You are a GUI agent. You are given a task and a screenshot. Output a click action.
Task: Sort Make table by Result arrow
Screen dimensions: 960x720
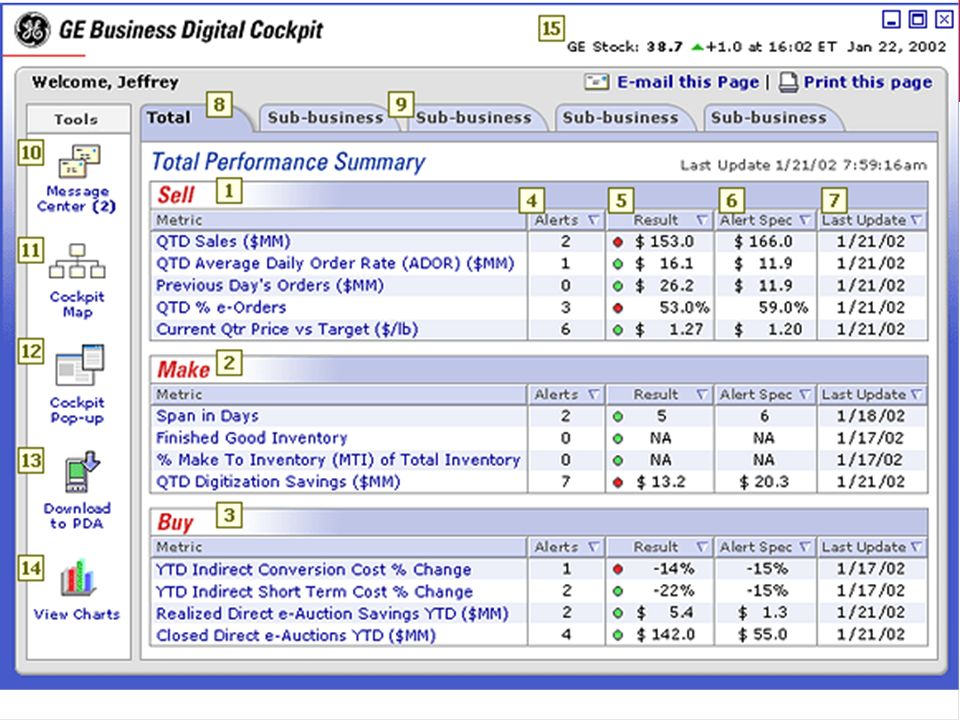pos(702,394)
